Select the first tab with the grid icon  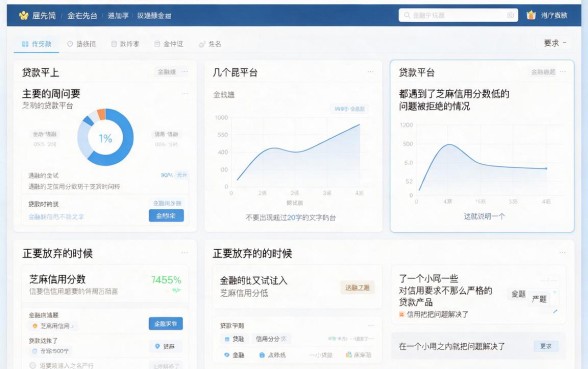[36, 44]
